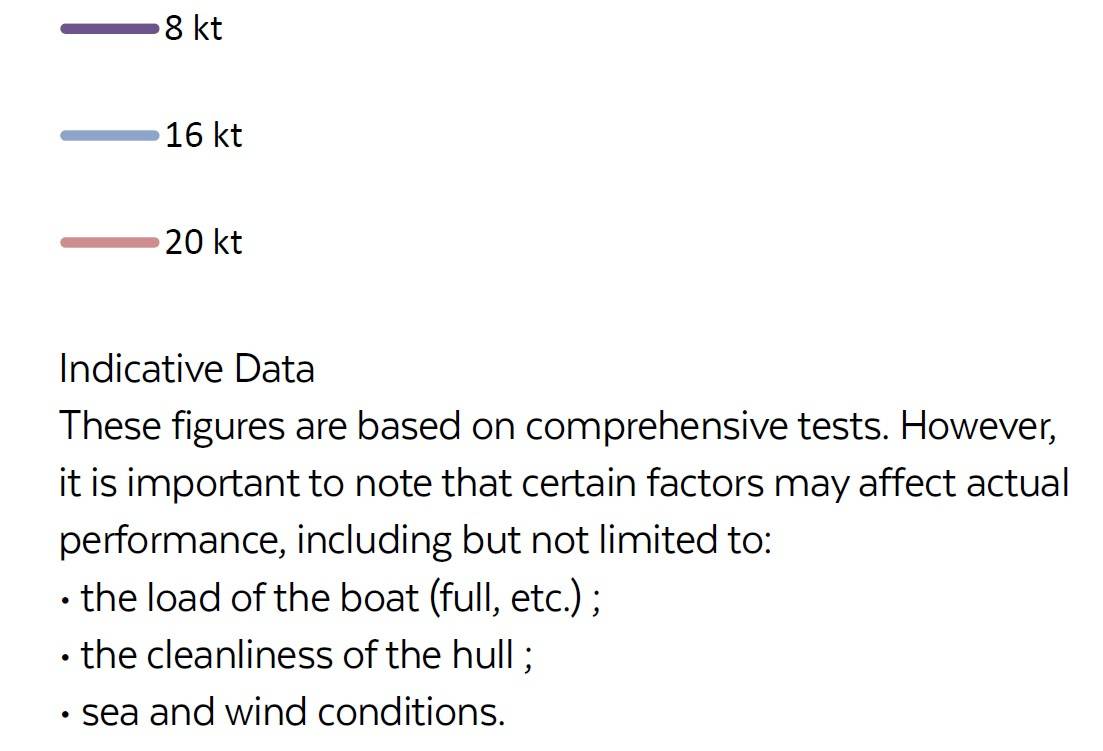Click the line starting "it is important"
Image resolution: width=1103 pixels, height=751 pixels.
tap(564, 484)
